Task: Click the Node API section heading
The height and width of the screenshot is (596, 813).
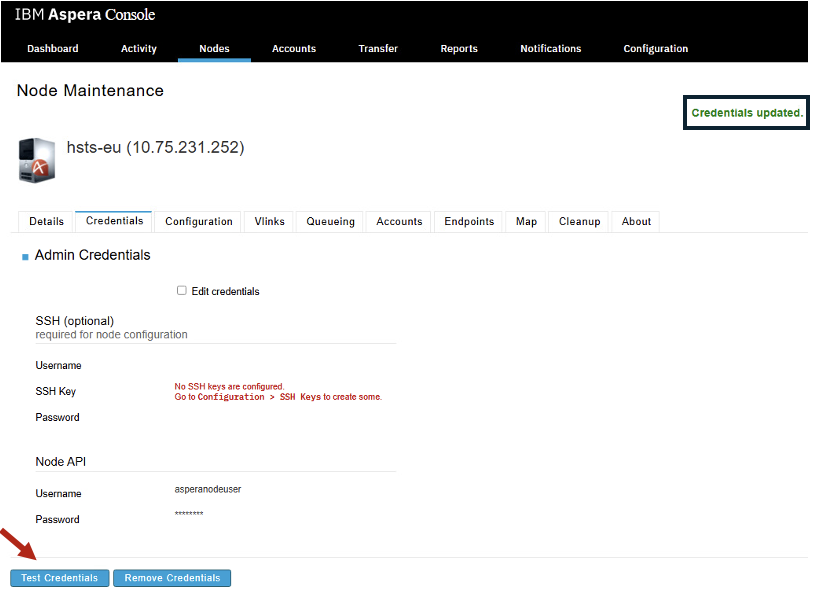Action: (61, 462)
